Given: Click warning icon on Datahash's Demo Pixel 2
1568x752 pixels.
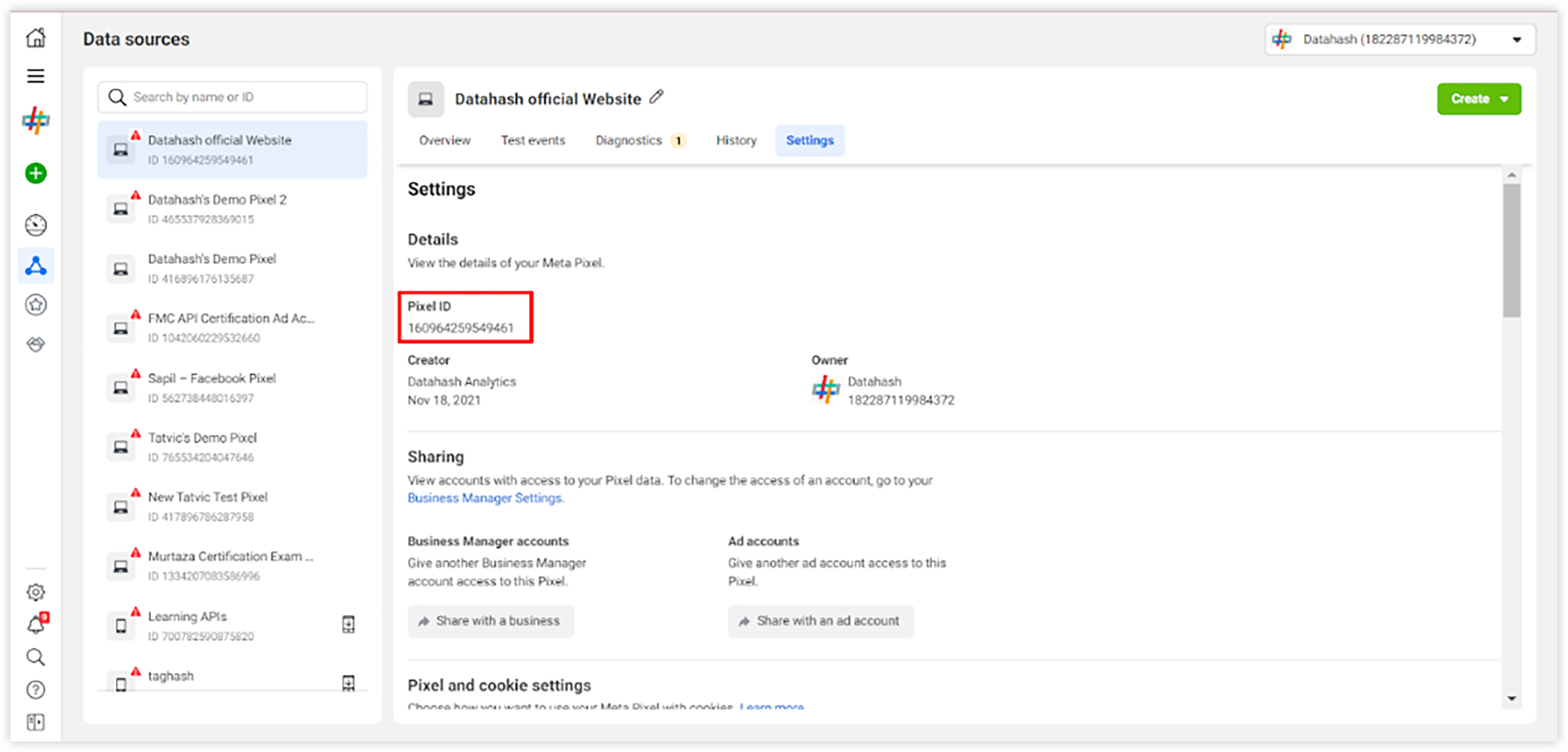Looking at the screenshot, I should click(x=136, y=195).
